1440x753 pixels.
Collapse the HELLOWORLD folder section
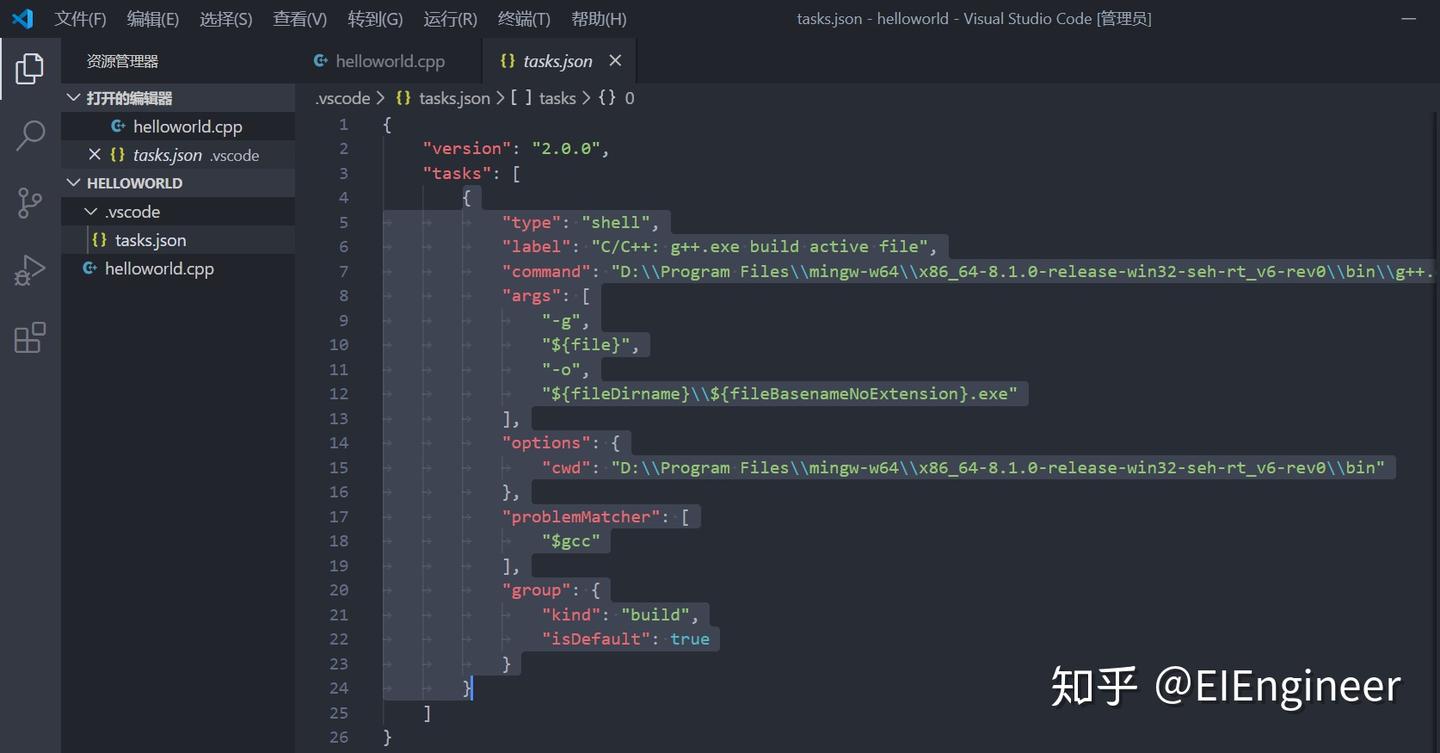73,183
